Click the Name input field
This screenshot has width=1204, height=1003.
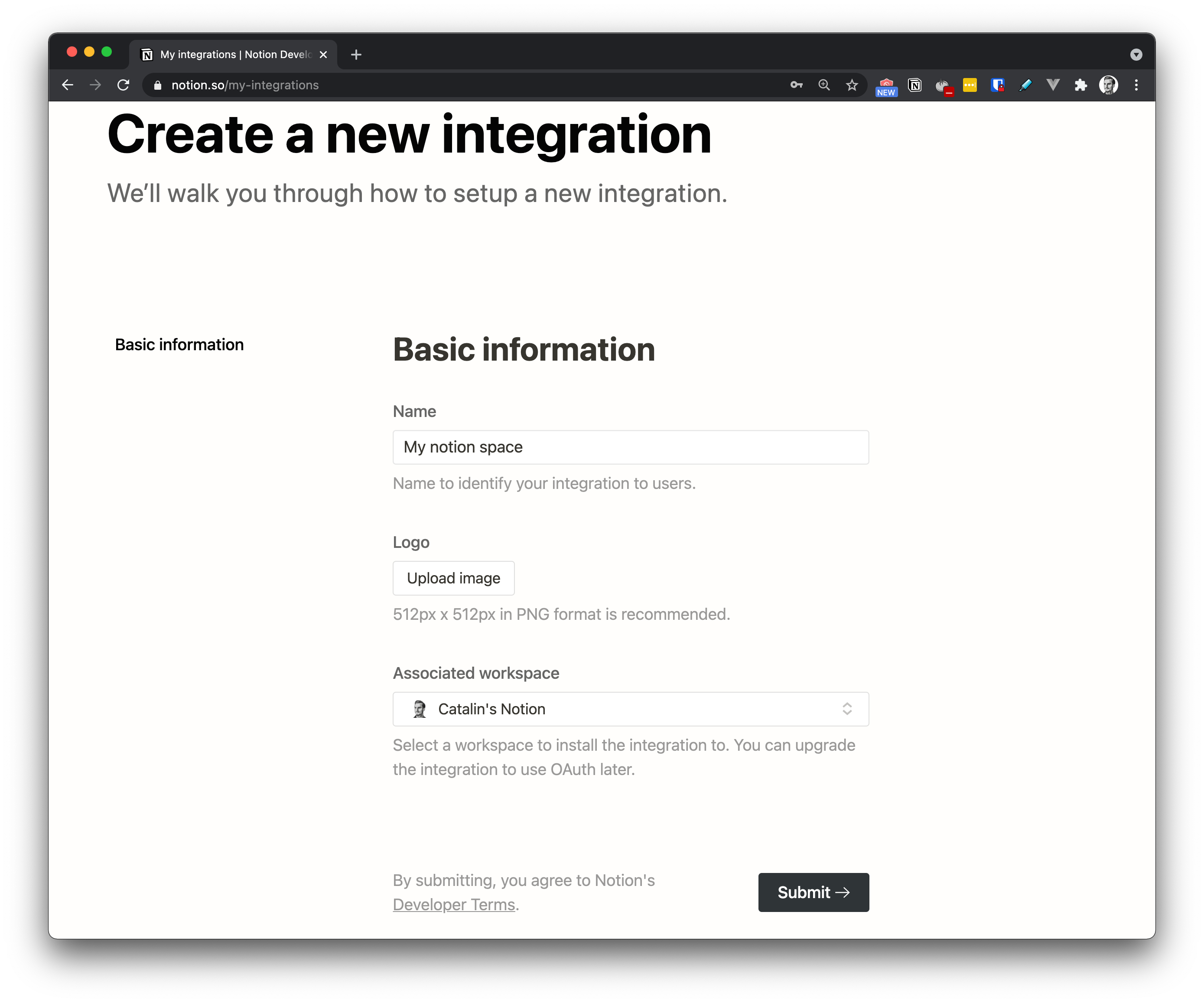631,447
